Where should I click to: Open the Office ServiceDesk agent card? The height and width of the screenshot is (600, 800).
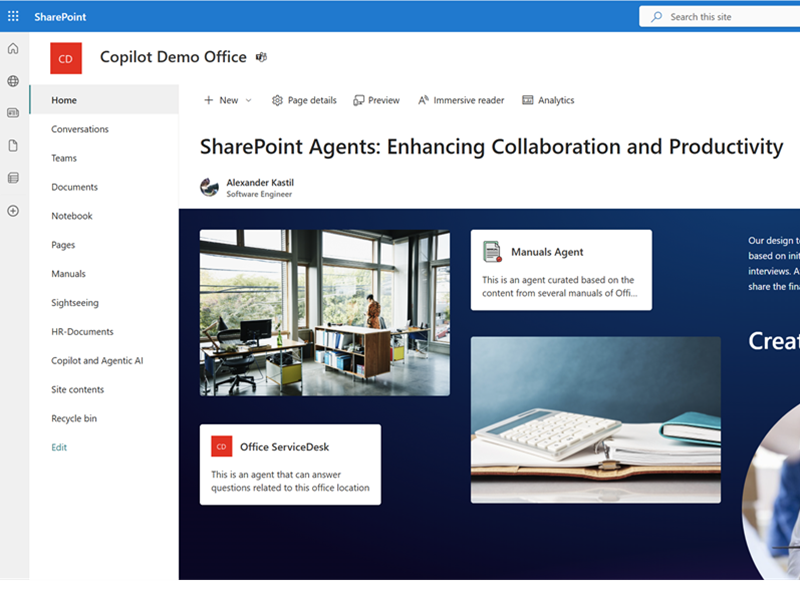click(290, 465)
